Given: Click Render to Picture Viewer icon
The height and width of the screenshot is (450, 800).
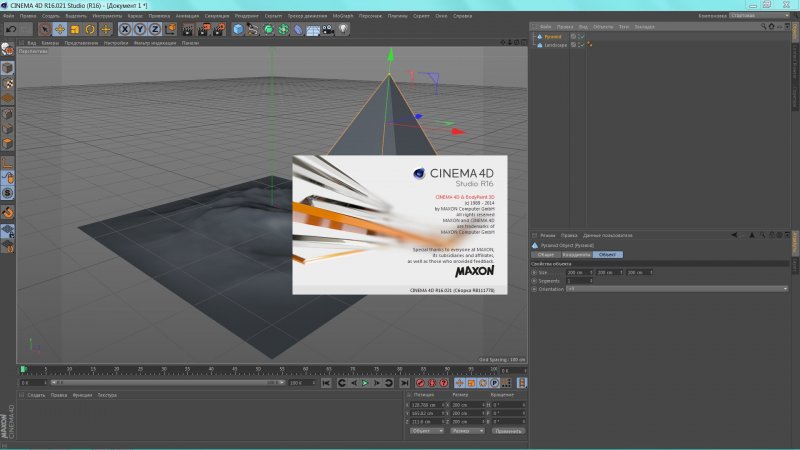Looking at the screenshot, I should (204, 30).
